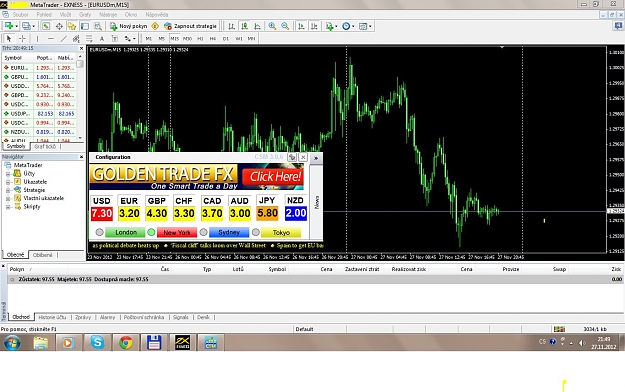Image resolution: width=625 pixels, height=392 pixels.
Task: Open the Grafy menu
Action: [85, 15]
